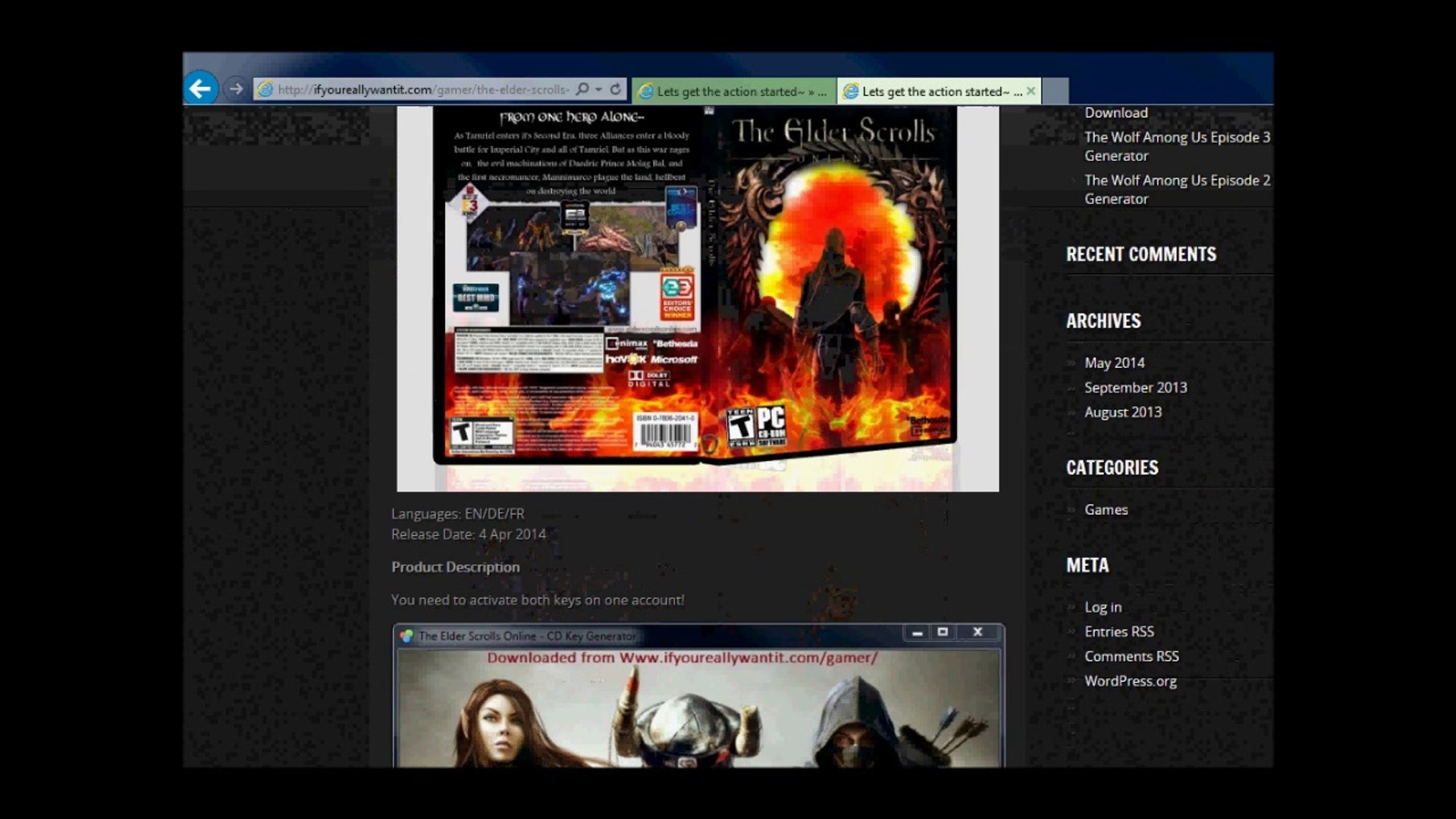Click the Internet Explorer icon in address bar
Image resolution: width=1456 pixels, height=819 pixels.
coord(265,89)
